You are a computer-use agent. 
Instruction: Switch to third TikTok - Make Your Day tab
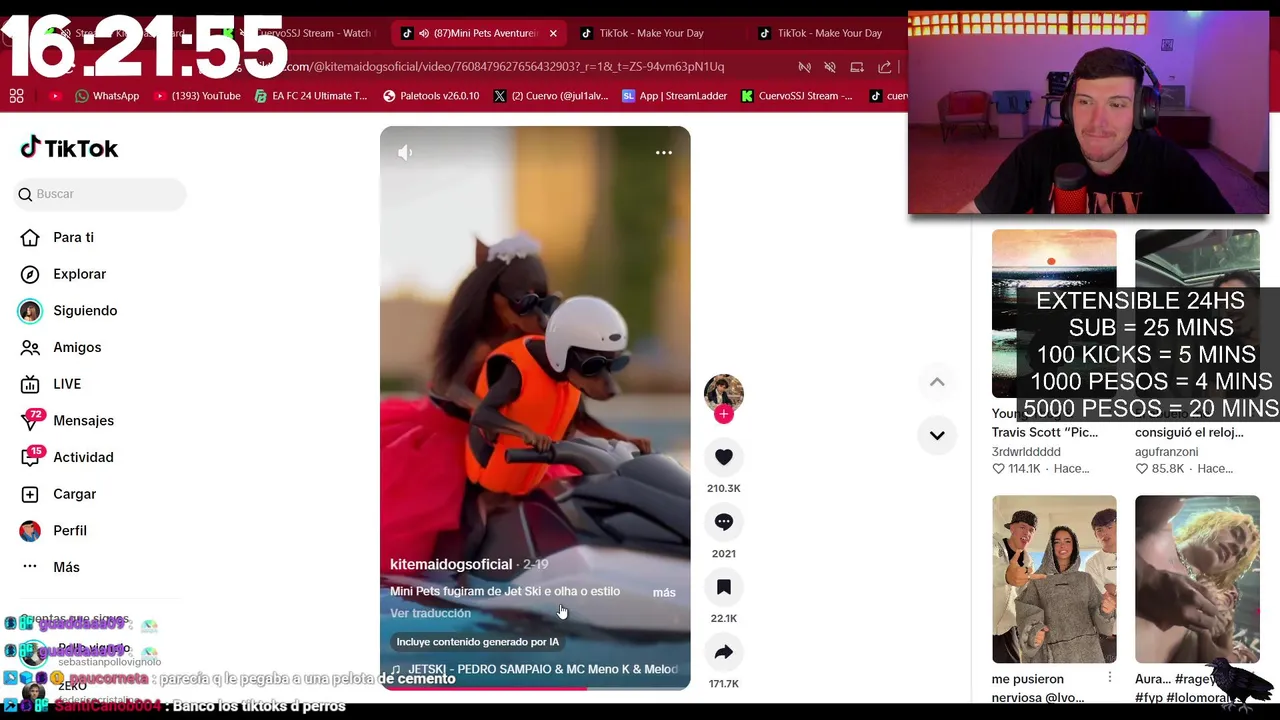[829, 33]
